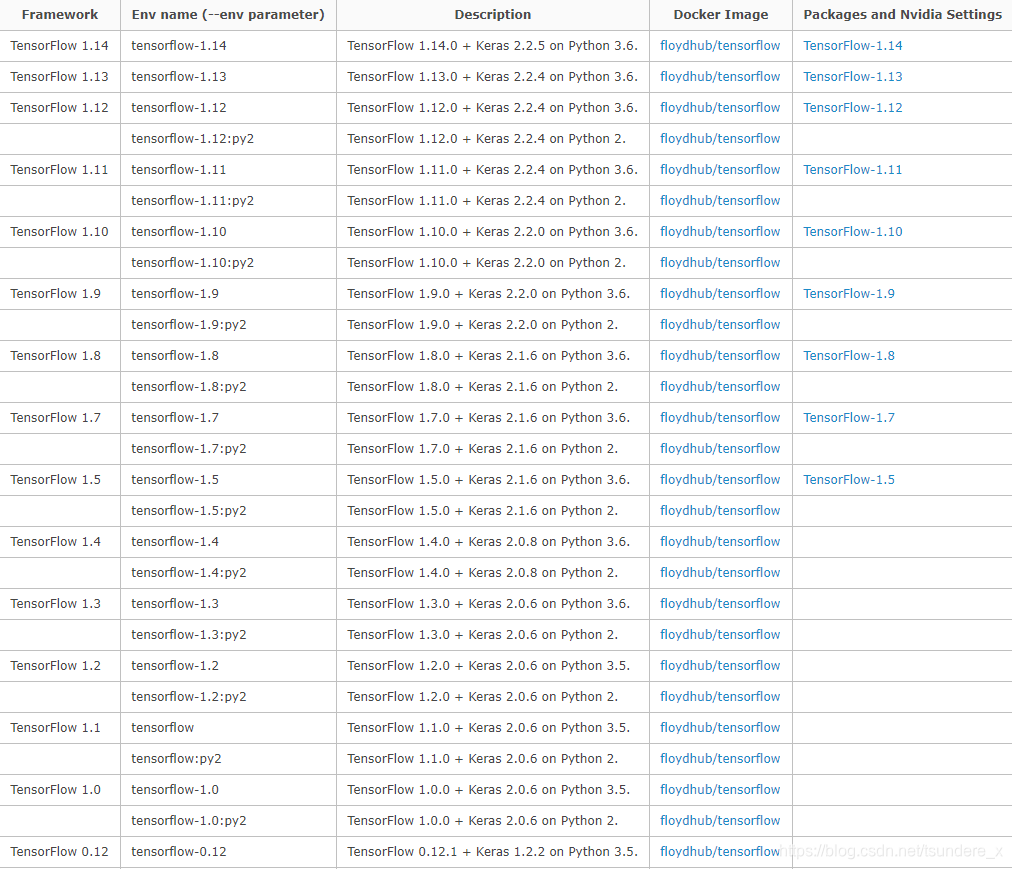Open the TensorFlow-1.8 packages link

tap(849, 356)
